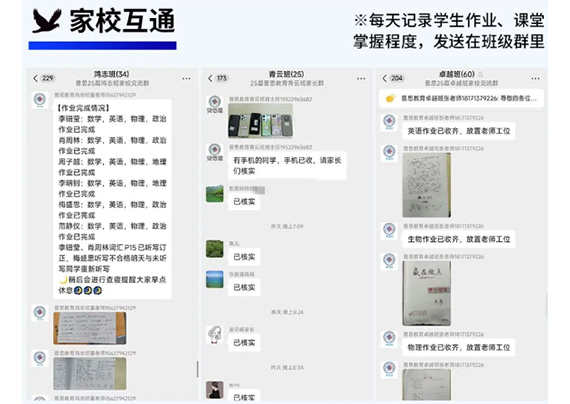The width and height of the screenshot is (570, 404).
Task: Select message 英语作业已收齐，放置老师工位
Action: (459, 131)
